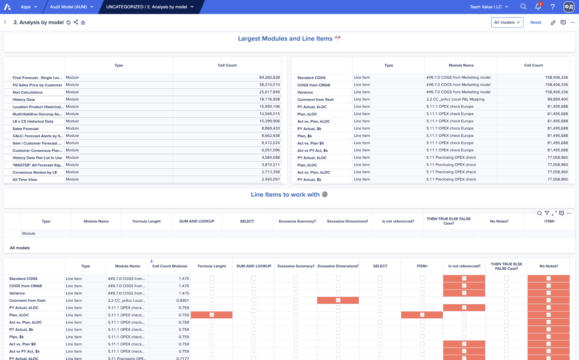Open the notifications bell
Screen dimensions: 579x360
pyautogui.click(x=538, y=7)
